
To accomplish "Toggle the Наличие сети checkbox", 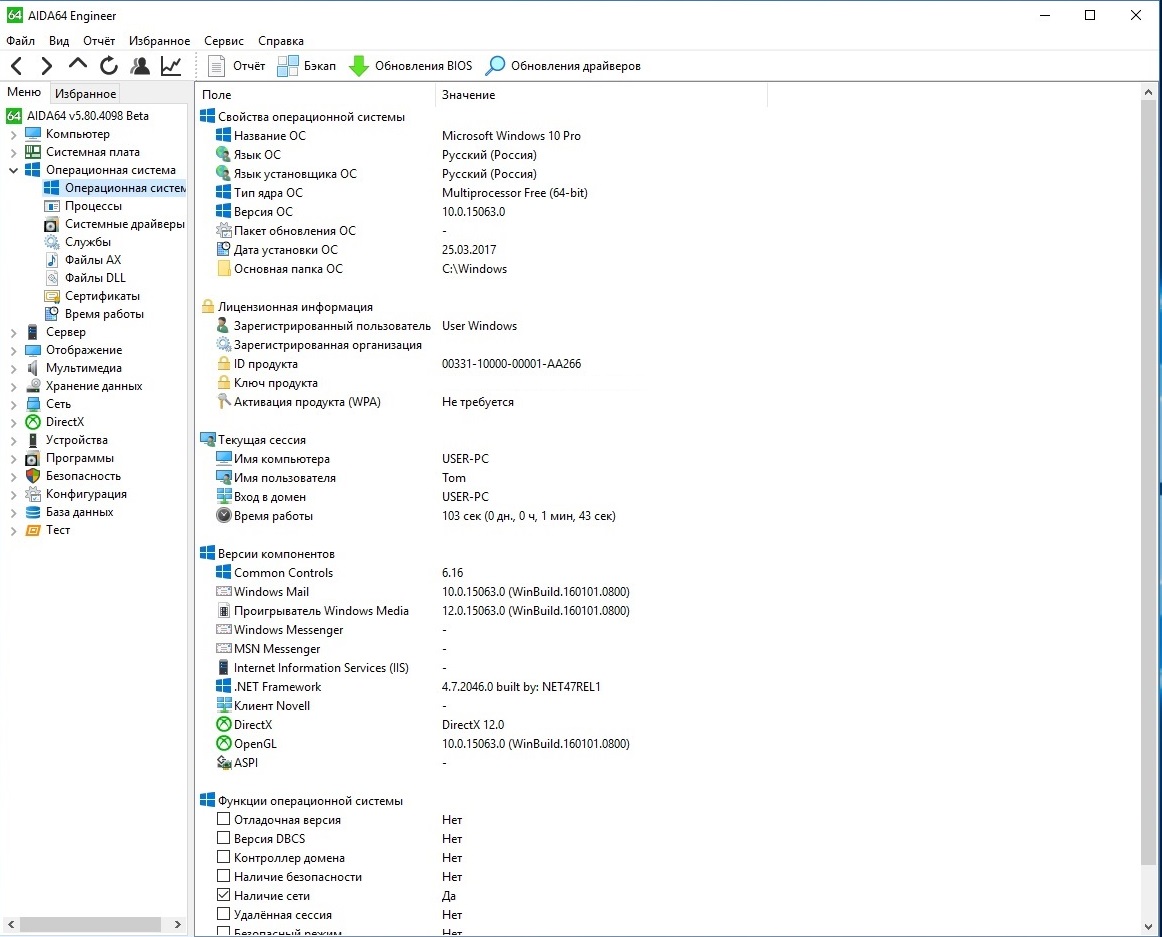I will [x=223, y=895].
